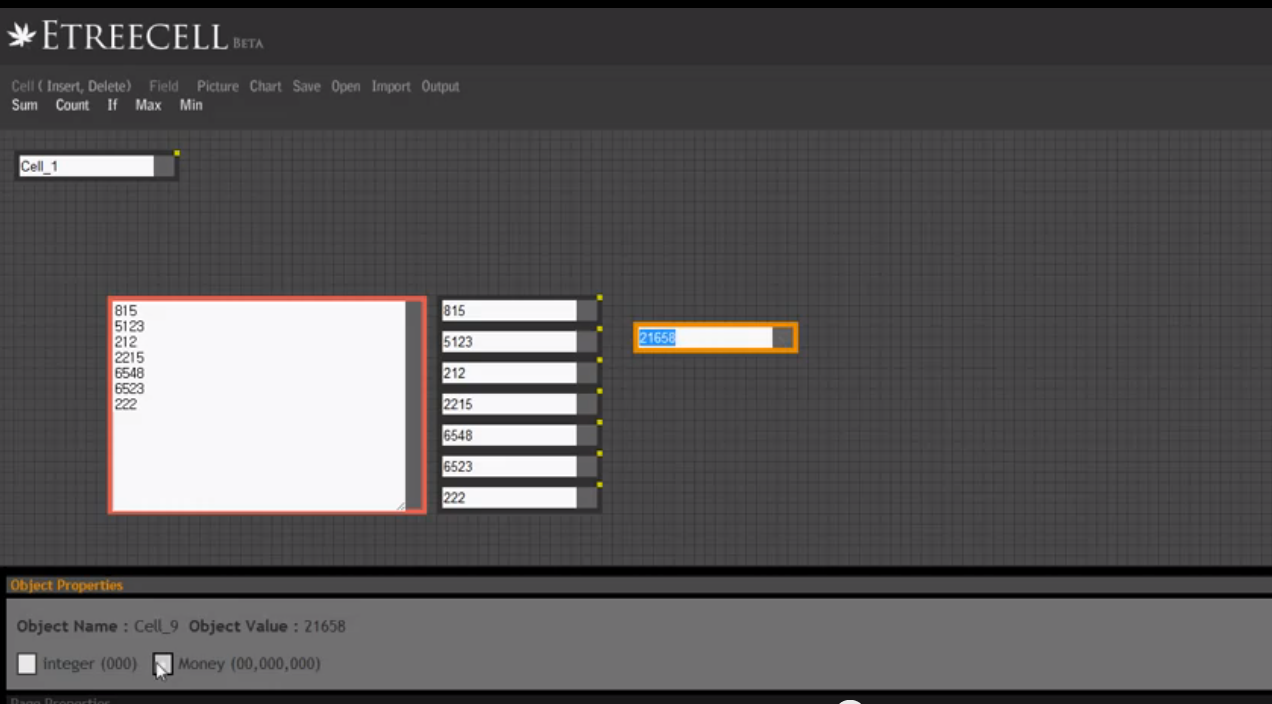Open the Picture menu item
The image size is (1272, 704).
coord(218,87)
